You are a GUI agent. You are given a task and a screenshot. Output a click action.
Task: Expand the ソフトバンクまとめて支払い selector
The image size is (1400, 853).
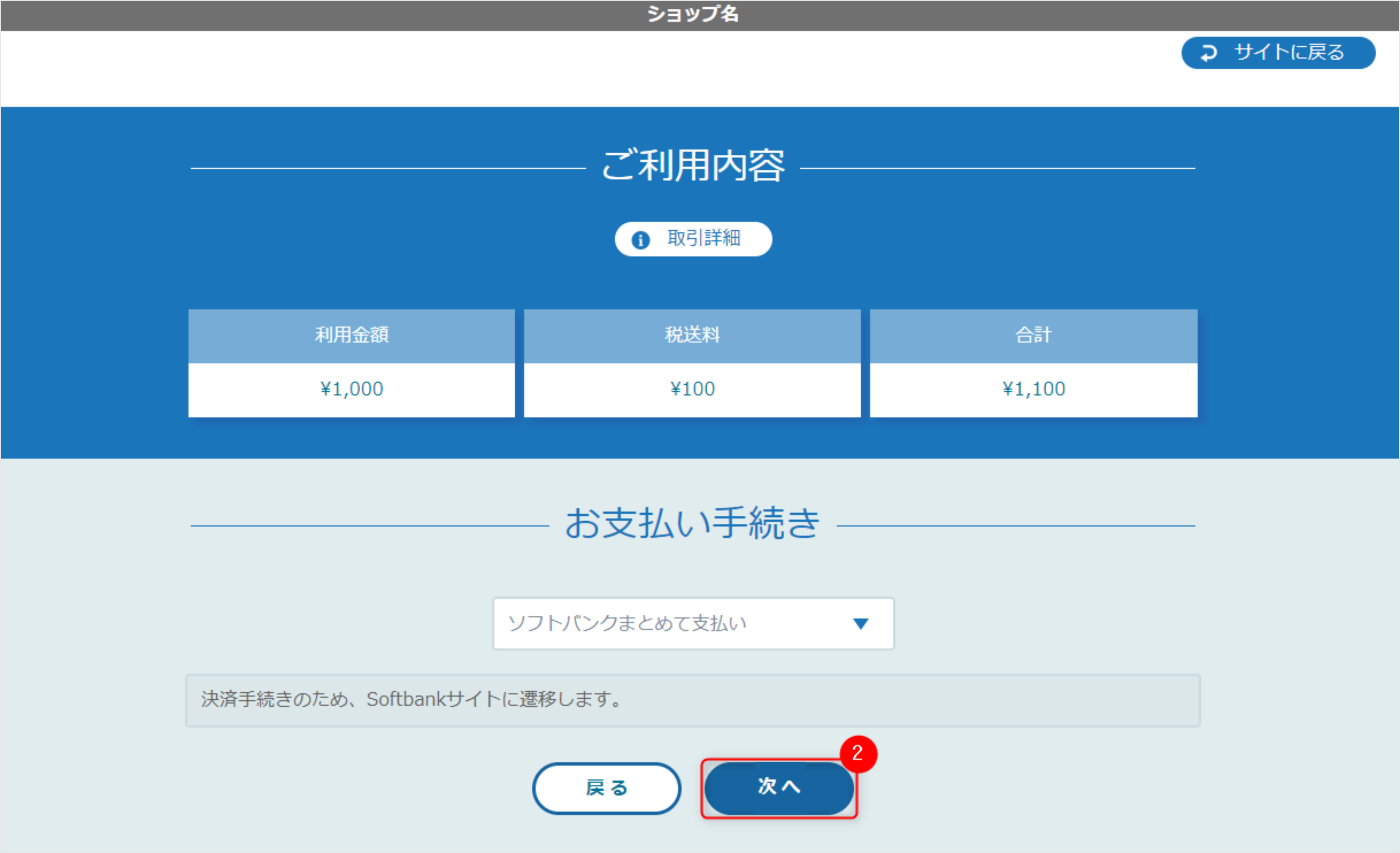pyautogui.click(x=693, y=623)
